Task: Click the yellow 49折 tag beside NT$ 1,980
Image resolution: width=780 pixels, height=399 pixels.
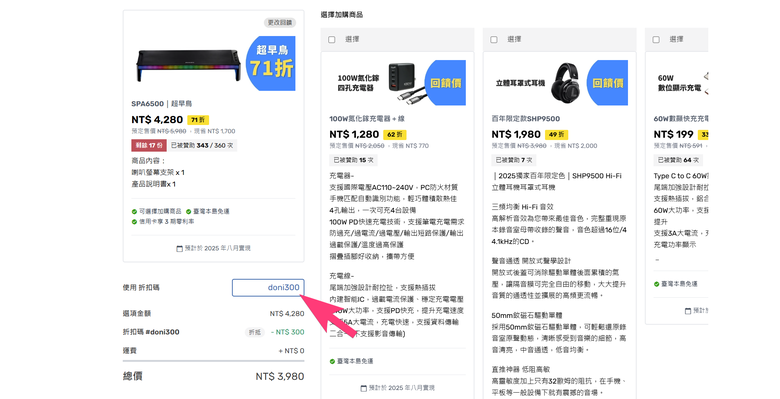Action: pyautogui.click(x=557, y=134)
